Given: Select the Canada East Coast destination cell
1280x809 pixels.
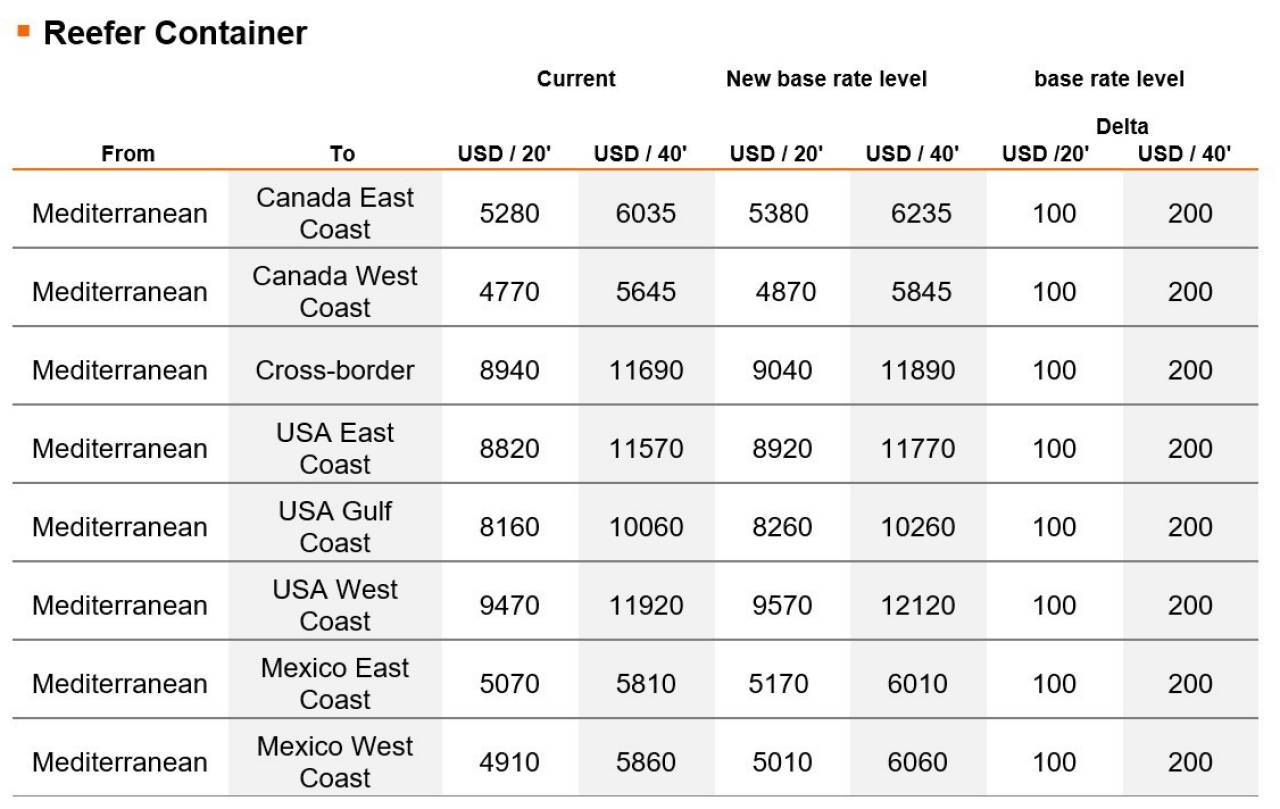Looking at the screenshot, I should [x=335, y=213].
